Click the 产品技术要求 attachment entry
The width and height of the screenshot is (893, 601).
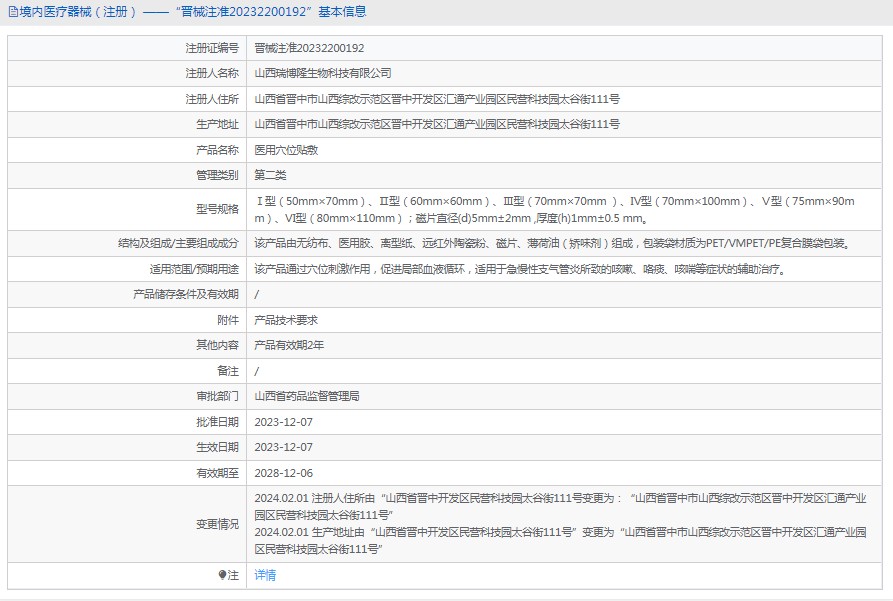point(286,320)
